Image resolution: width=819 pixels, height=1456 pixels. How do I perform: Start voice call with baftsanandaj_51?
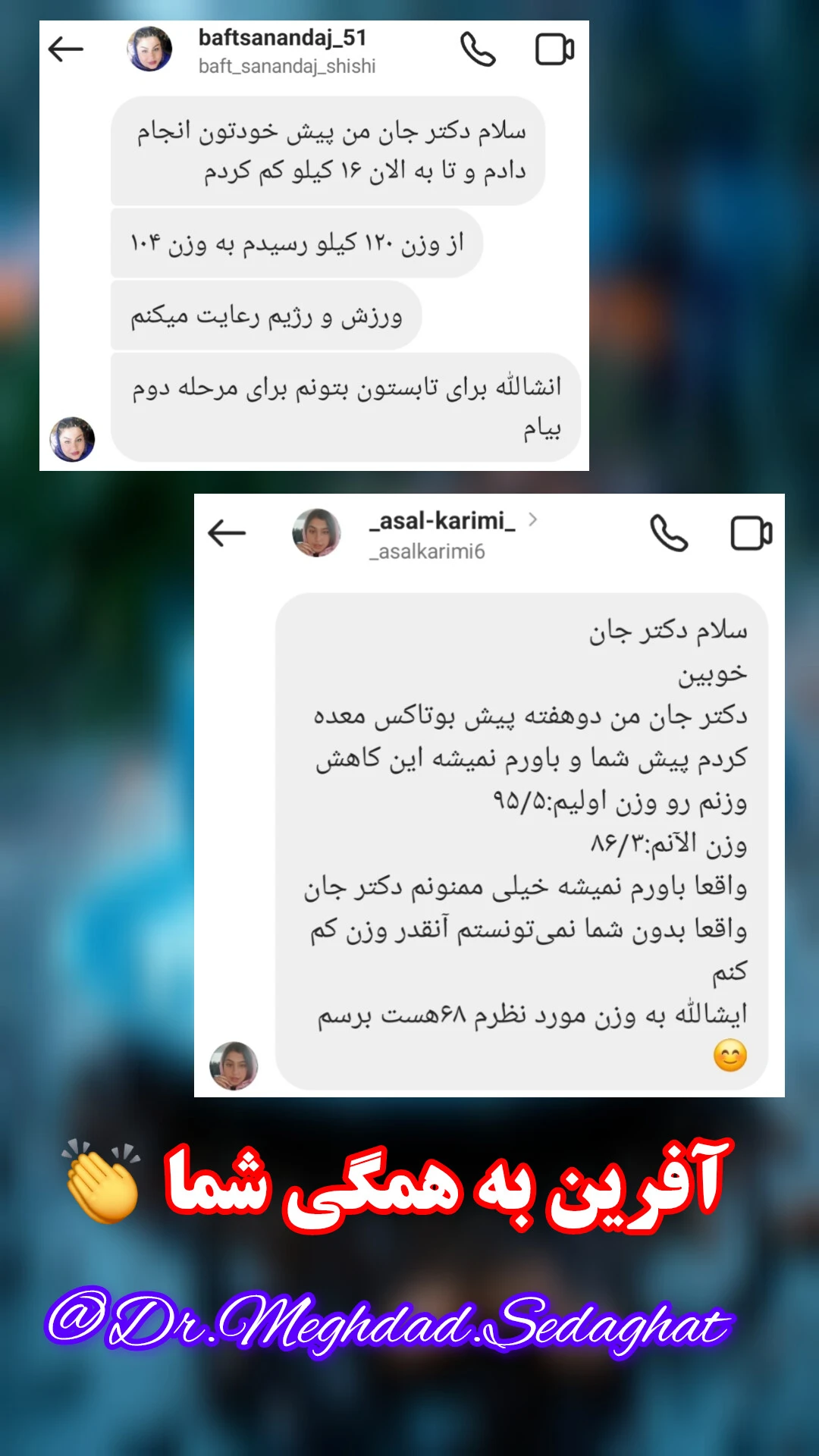point(478,50)
